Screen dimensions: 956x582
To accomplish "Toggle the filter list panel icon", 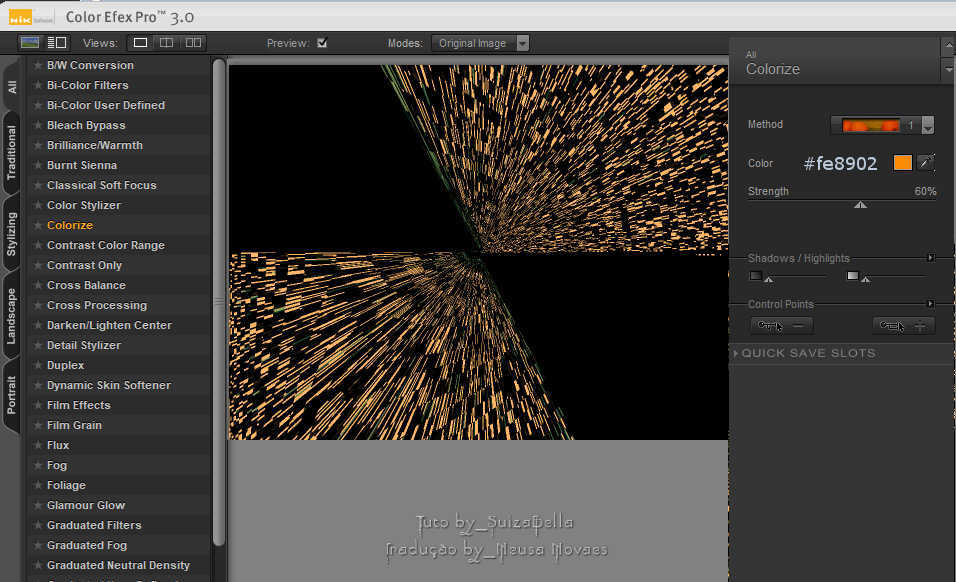I will tap(57, 43).
